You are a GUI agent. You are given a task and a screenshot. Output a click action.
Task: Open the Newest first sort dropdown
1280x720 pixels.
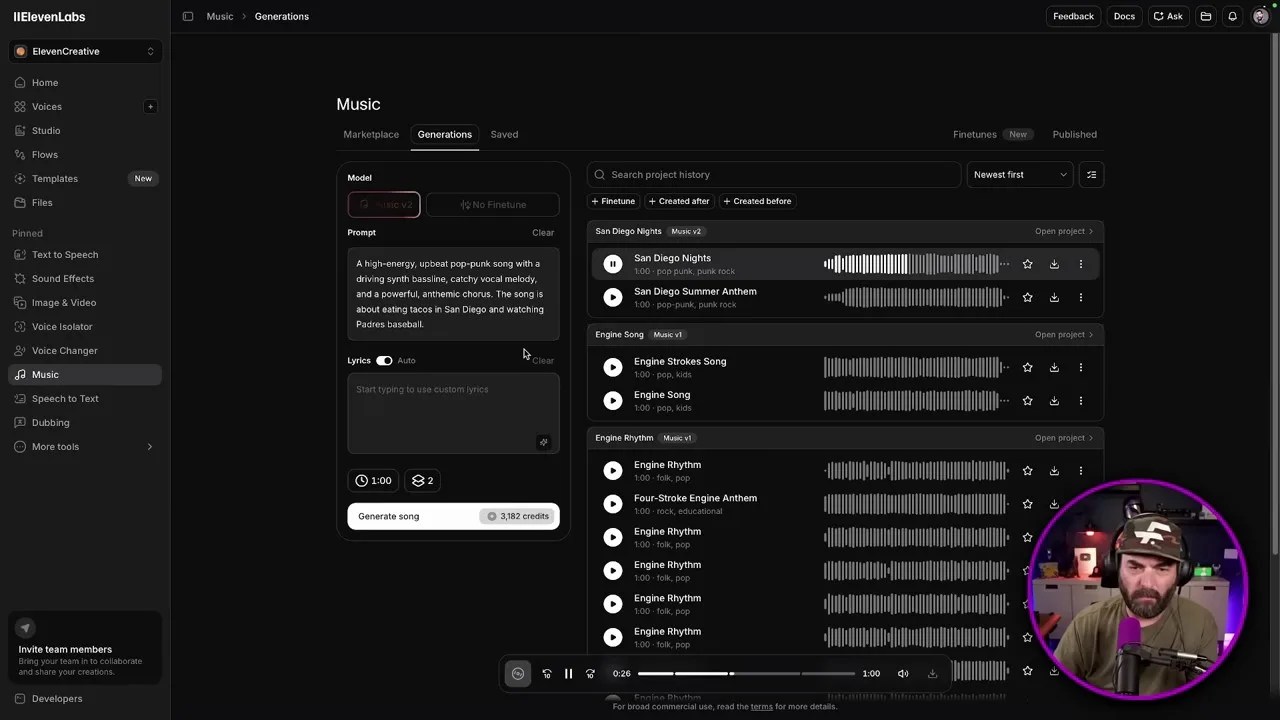click(1019, 175)
